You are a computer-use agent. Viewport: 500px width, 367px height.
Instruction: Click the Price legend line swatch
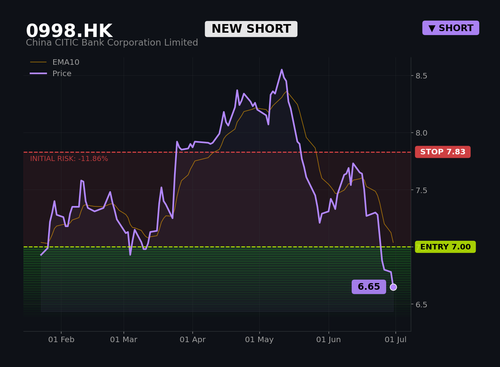(x=38, y=73)
